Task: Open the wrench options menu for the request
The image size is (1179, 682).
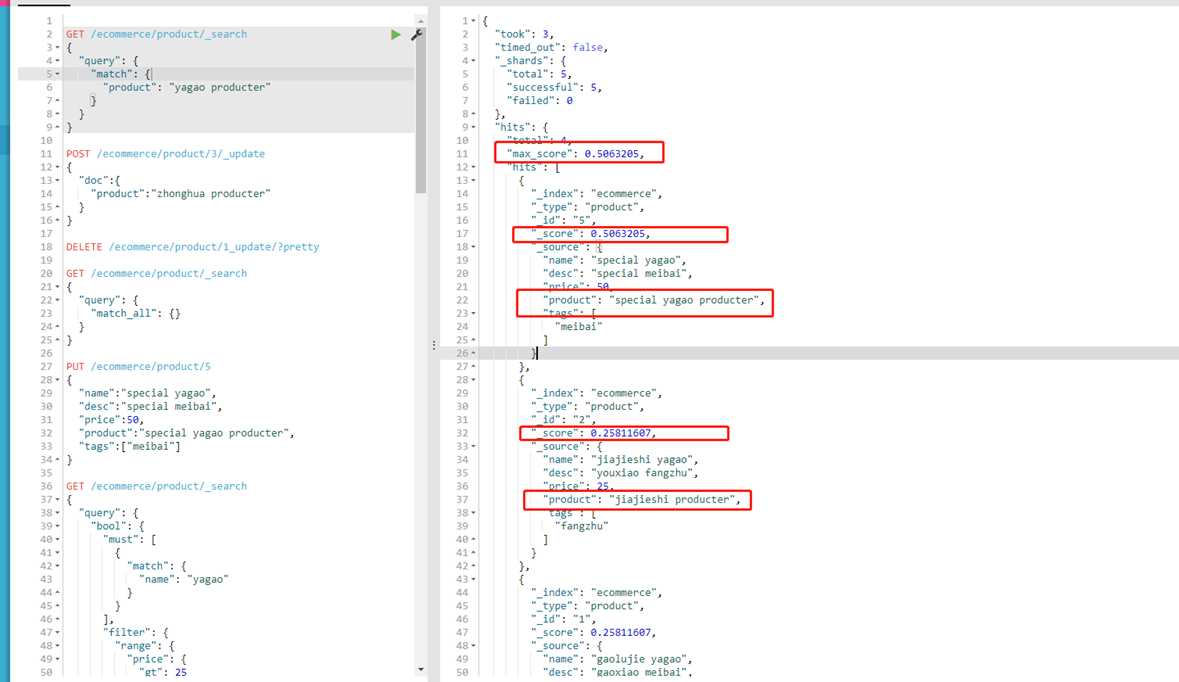Action: pyautogui.click(x=417, y=35)
